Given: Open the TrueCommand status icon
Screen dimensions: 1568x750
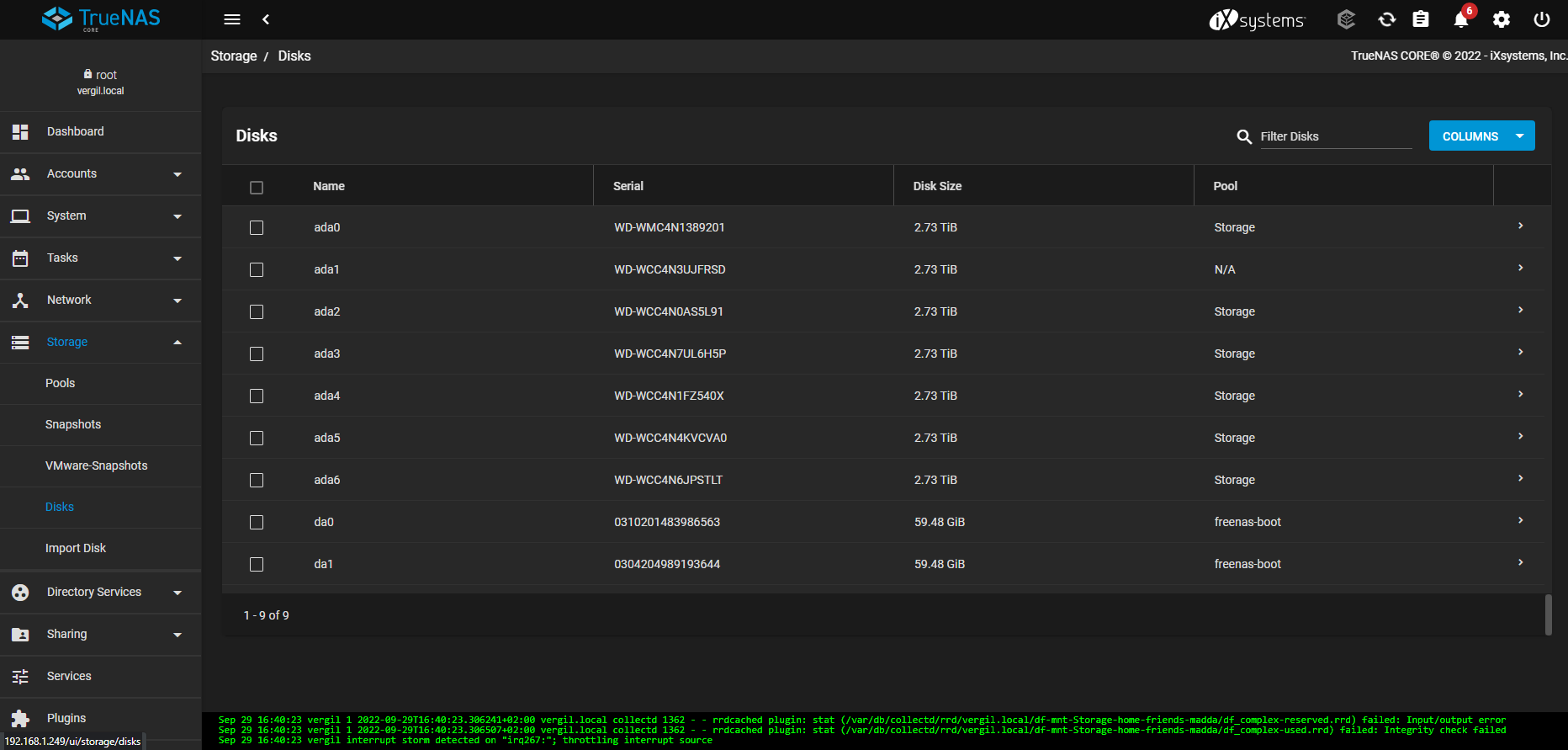Looking at the screenshot, I should 1346,19.
